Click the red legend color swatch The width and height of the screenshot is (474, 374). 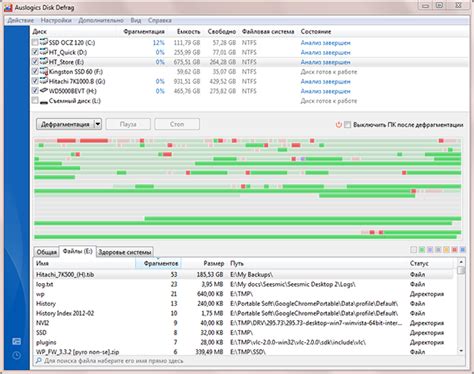click(x=454, y=250)
